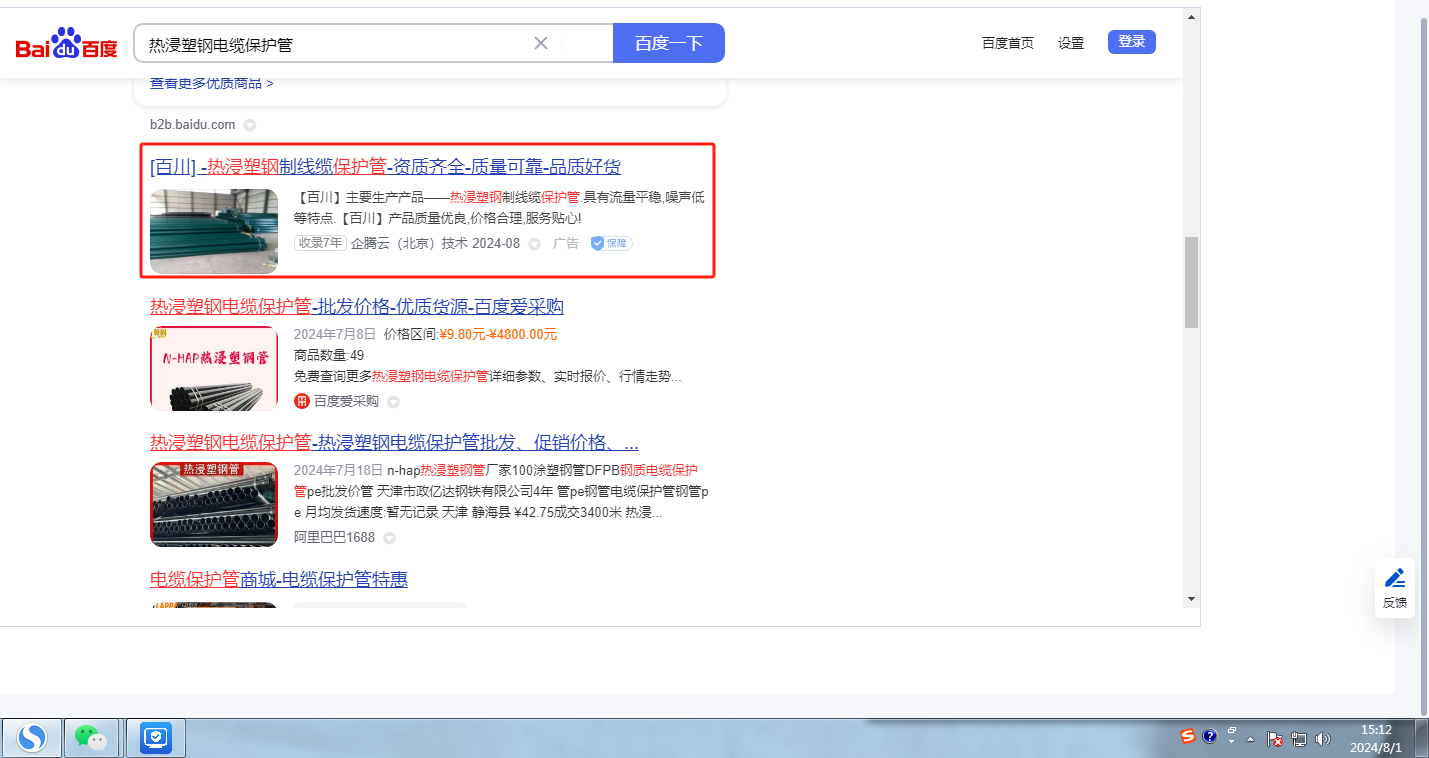Image resolution: width=1429 pixels, height=758 pixels.
Task: Click 企腾云（北京）技术 advertiser name
Action: pyautogui.click(x=409, y=243)
